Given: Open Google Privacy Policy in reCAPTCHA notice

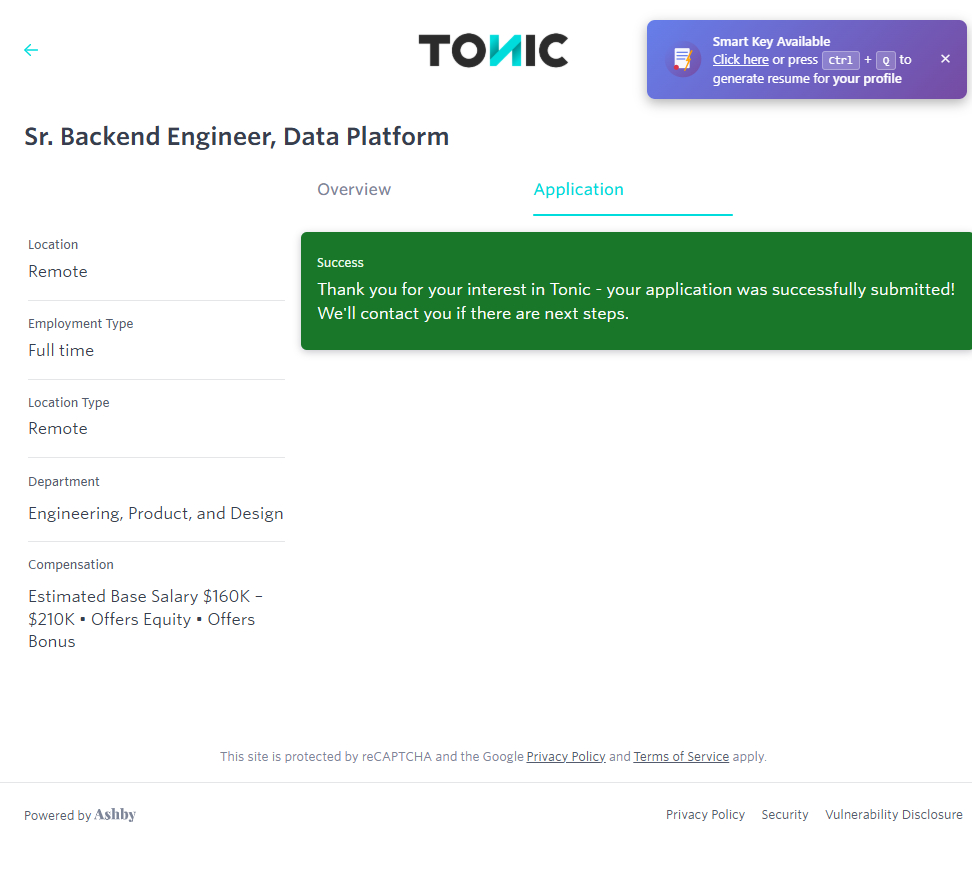Looking at the screenshot, I should (x=566, y=757).
